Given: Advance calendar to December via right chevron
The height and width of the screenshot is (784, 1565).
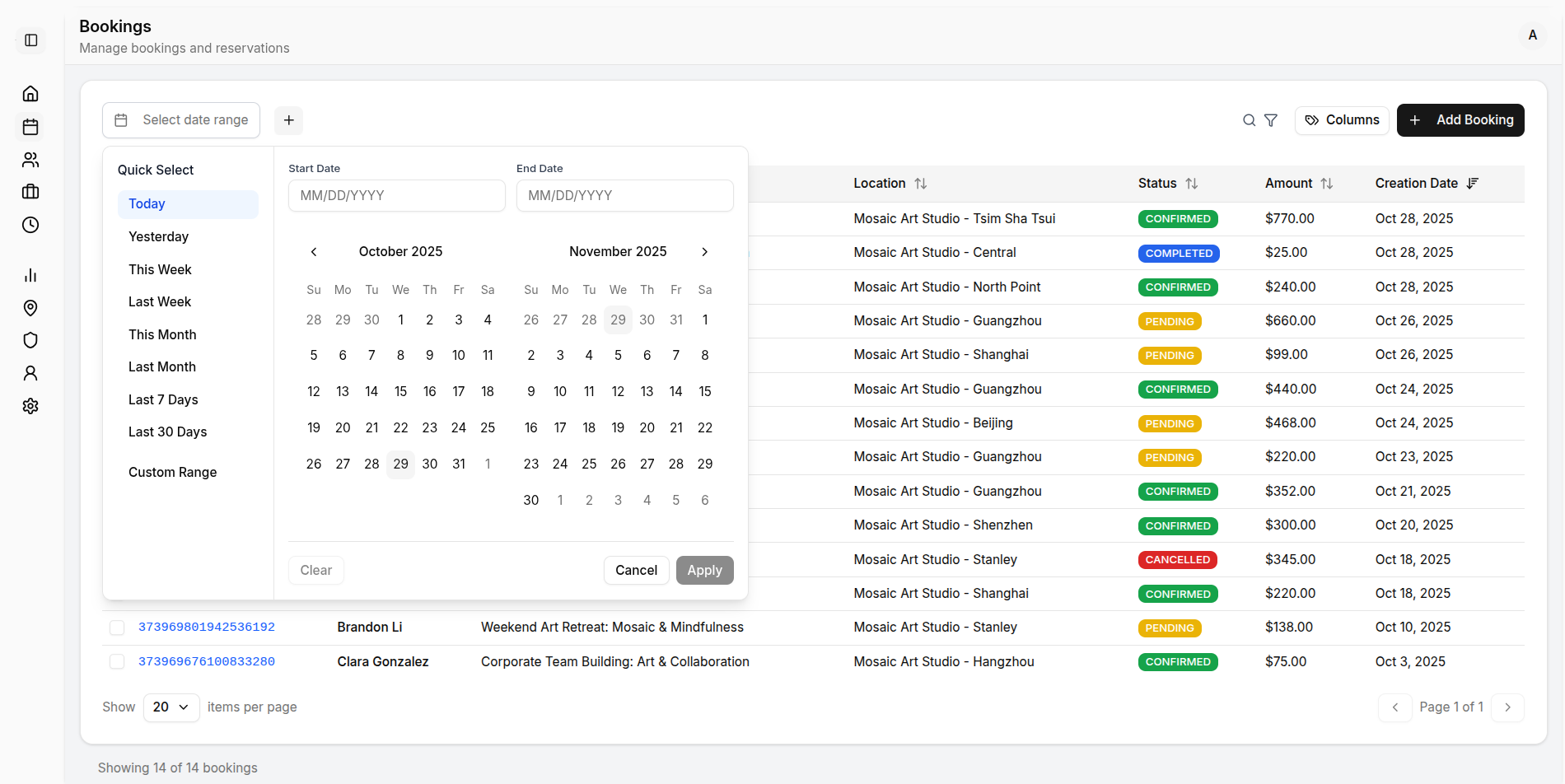Looking at the screenshot, I should [x=704, y=251].
